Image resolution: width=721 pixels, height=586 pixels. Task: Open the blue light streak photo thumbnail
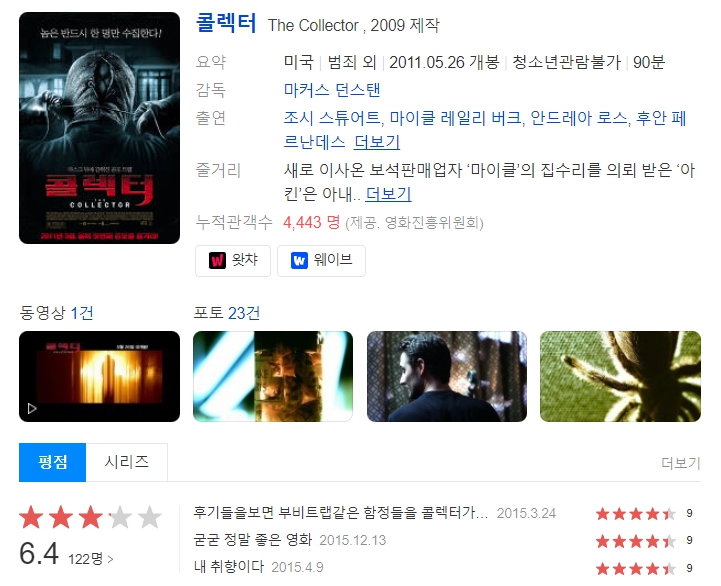[273, 376]
